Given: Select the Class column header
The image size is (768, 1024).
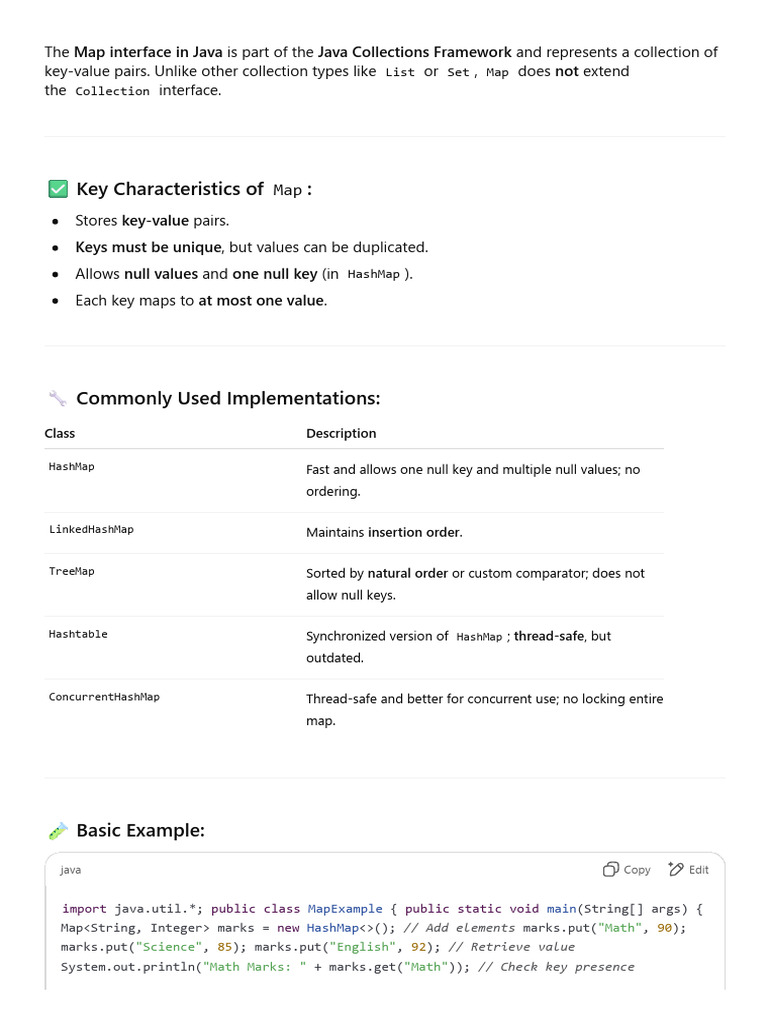Looking at the screenshot, I should click(x=60, y=433).
